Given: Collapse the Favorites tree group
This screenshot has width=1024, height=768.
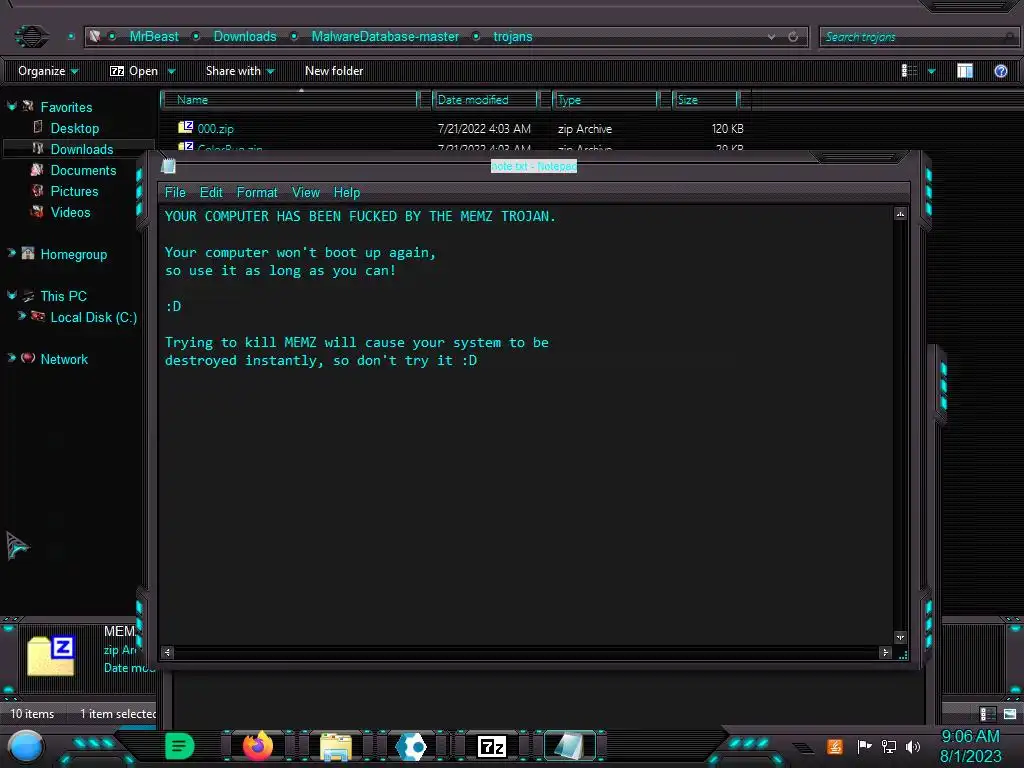Looking at the screenshot, I should [12, 106].
